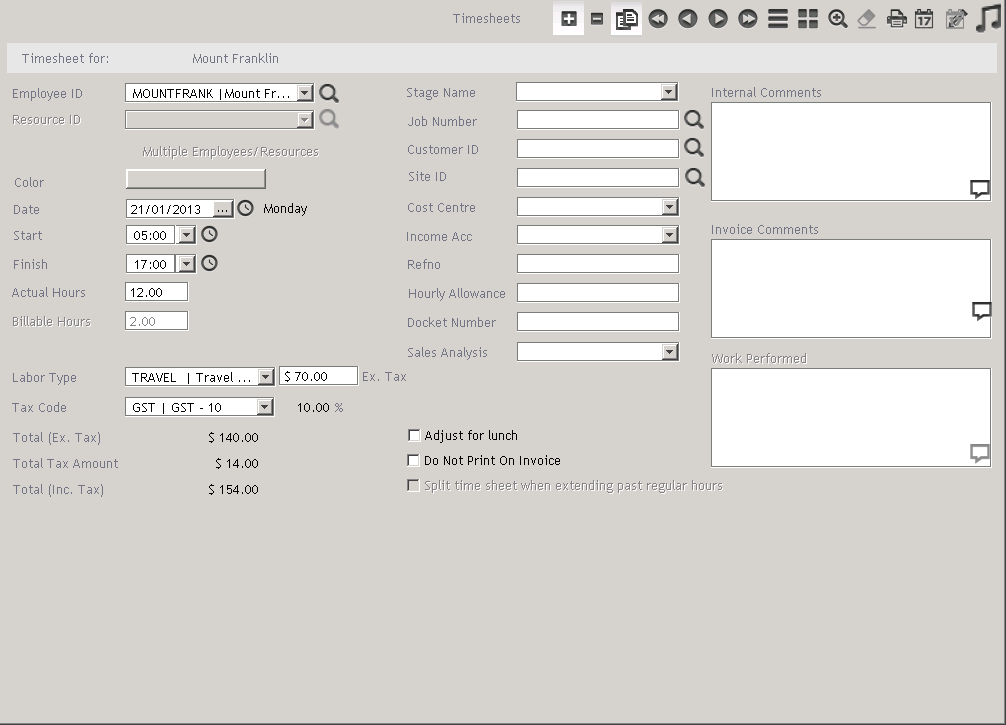Check Do Not Print On Invoice

click(413, 460)
